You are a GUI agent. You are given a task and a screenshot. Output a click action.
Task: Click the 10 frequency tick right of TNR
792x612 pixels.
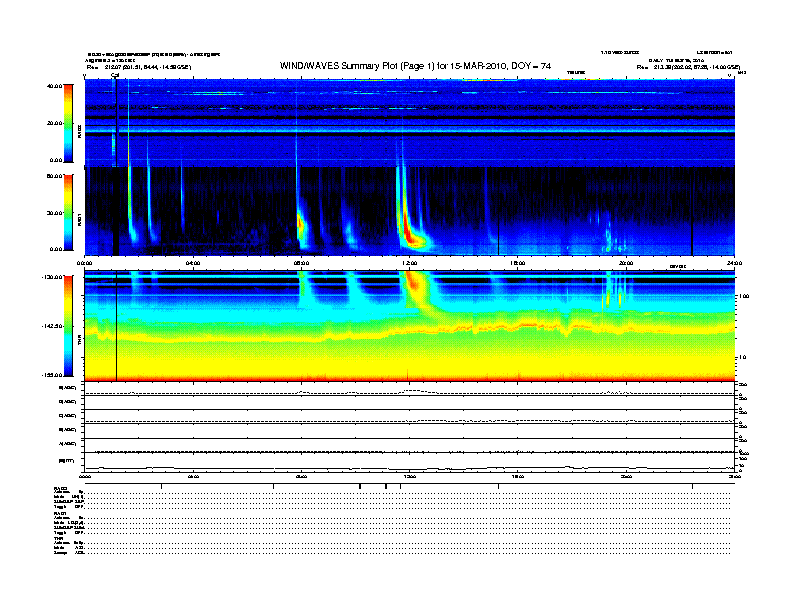tap(744, 358)
